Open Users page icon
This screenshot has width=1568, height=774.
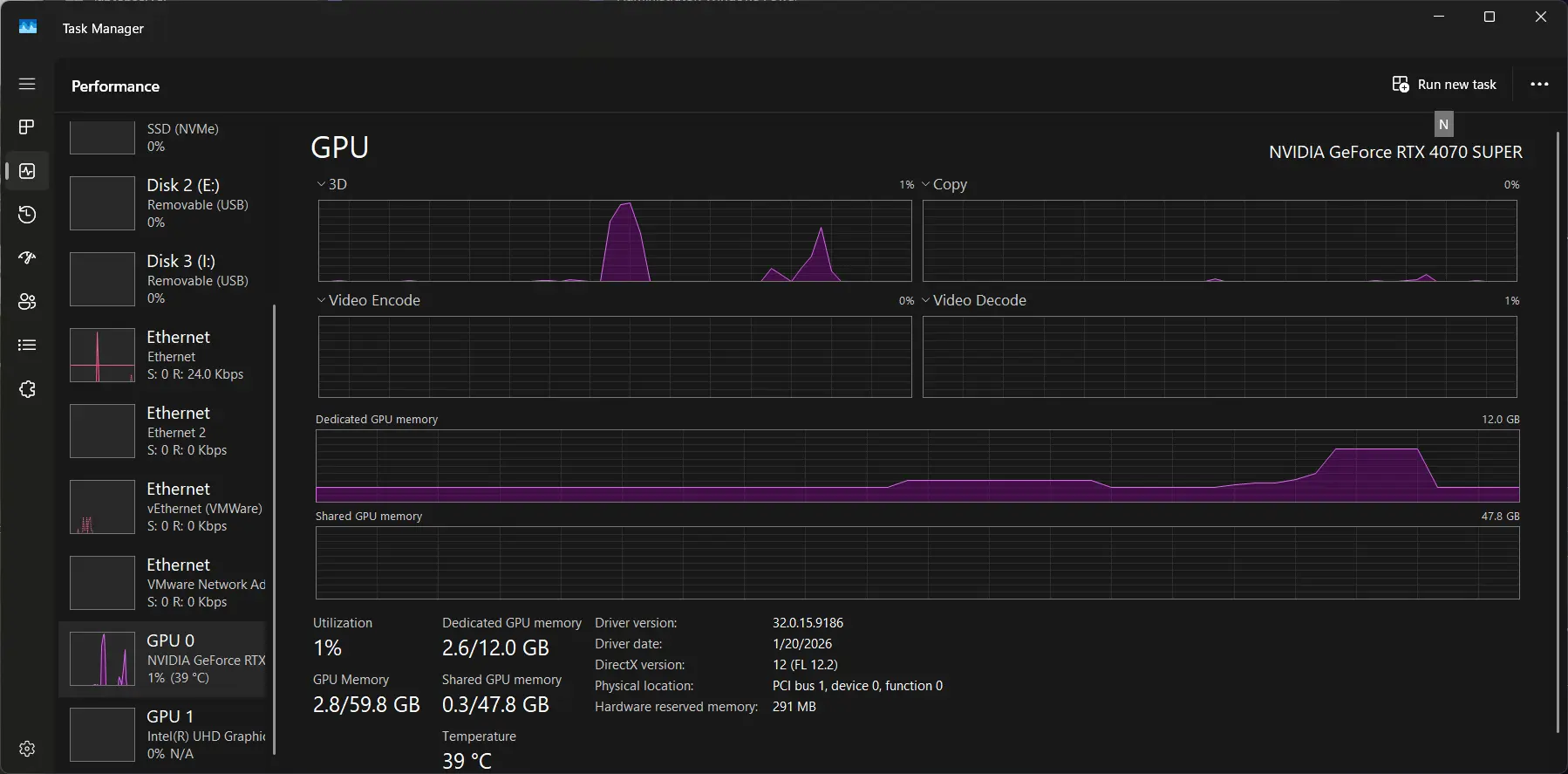point(27,302)
